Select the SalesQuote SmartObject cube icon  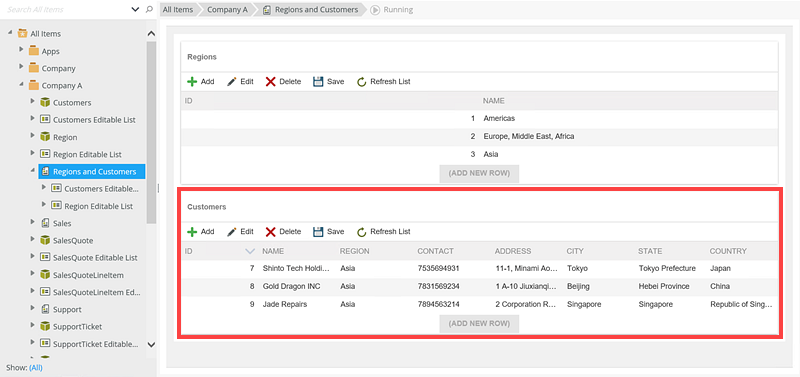(x=45, y=240)
